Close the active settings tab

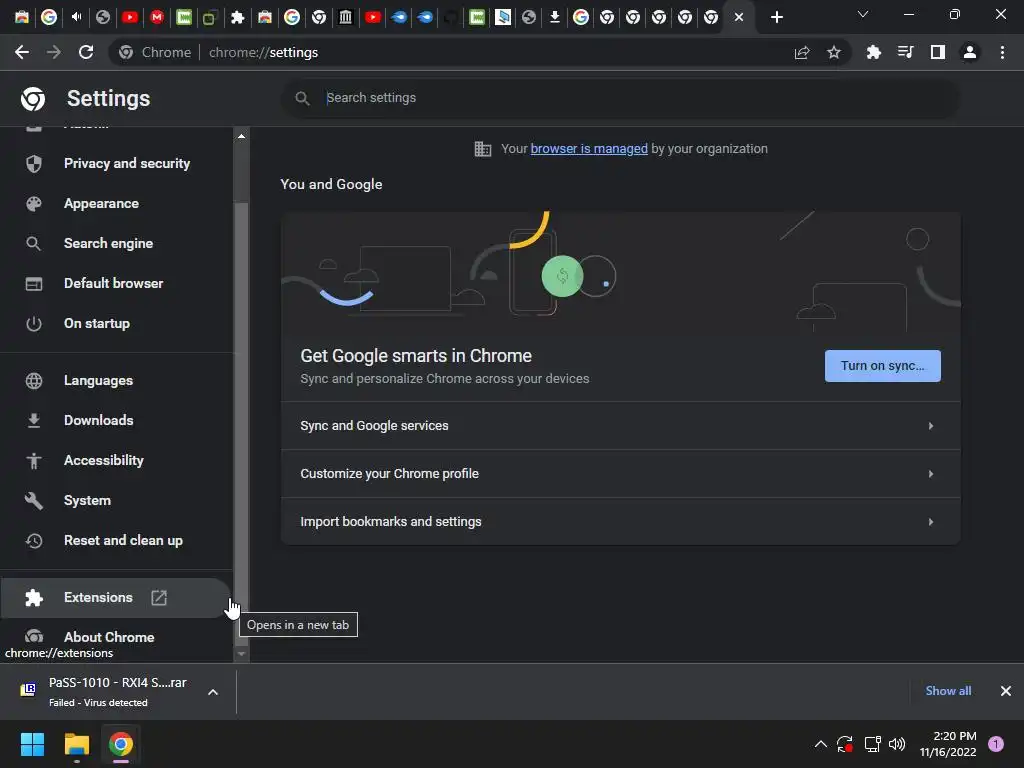click(739, 17)
